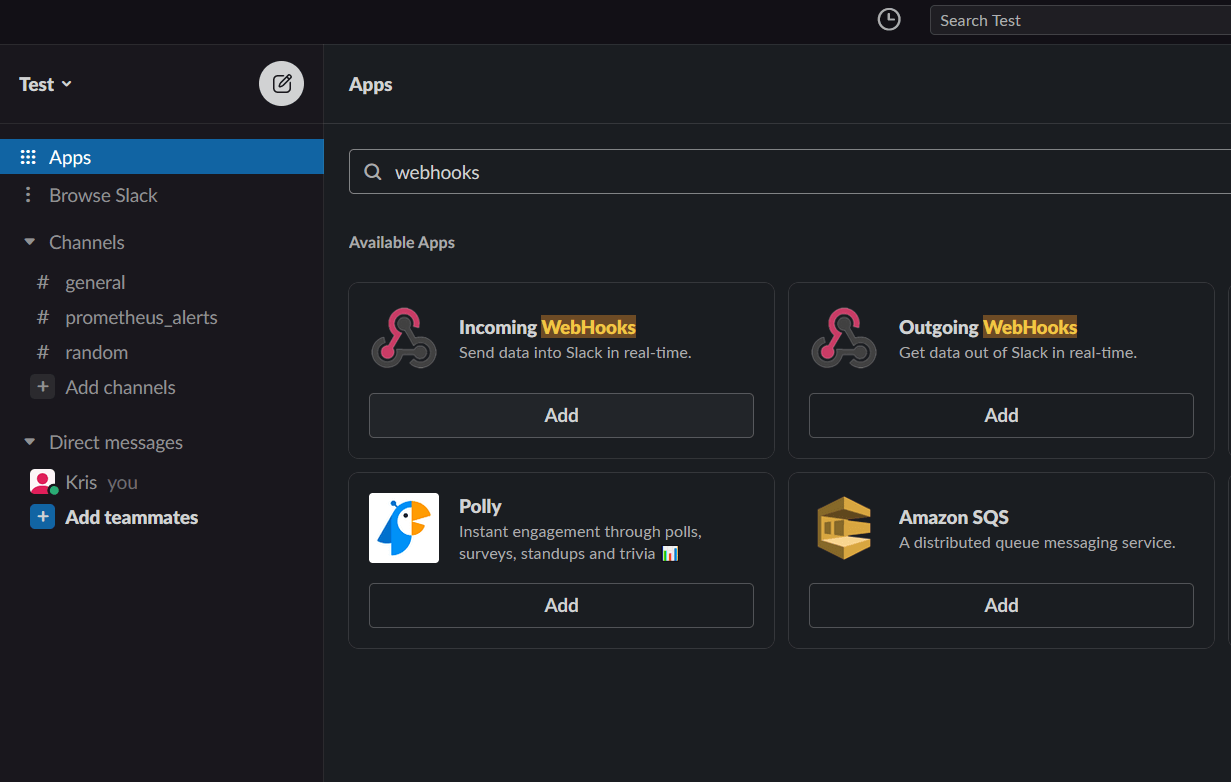The image size is (1231, 782).
Task: Click the plus icon beside Add teammates
Action: pos(42,516)
